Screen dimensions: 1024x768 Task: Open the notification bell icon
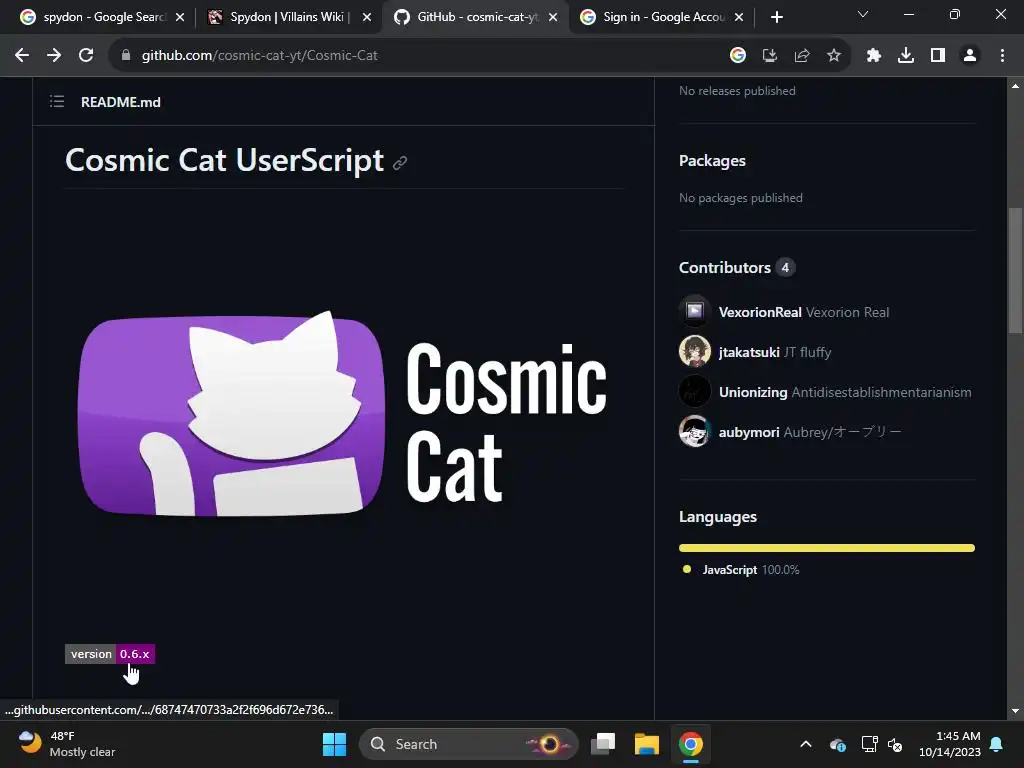(x=997, y=744)
